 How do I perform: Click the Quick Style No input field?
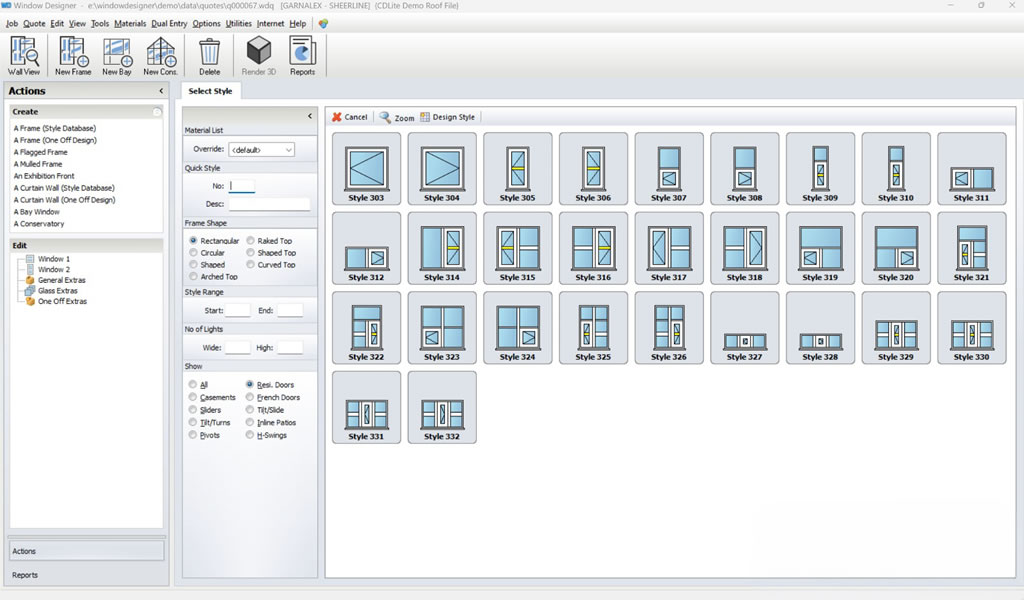[x=242, y=185]
